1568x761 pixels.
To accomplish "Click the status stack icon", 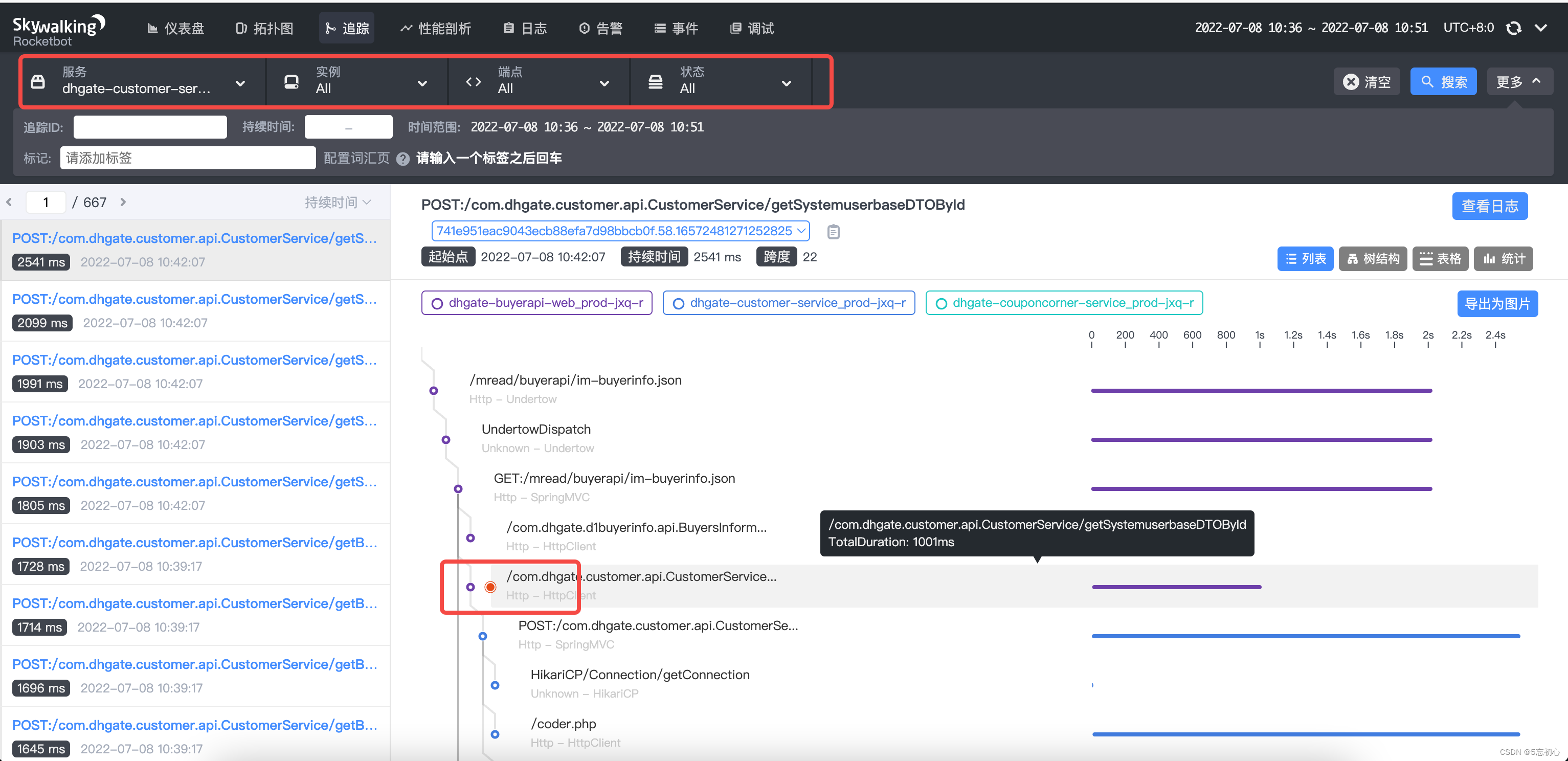I will pyautogui.click(x=656, y=82).
